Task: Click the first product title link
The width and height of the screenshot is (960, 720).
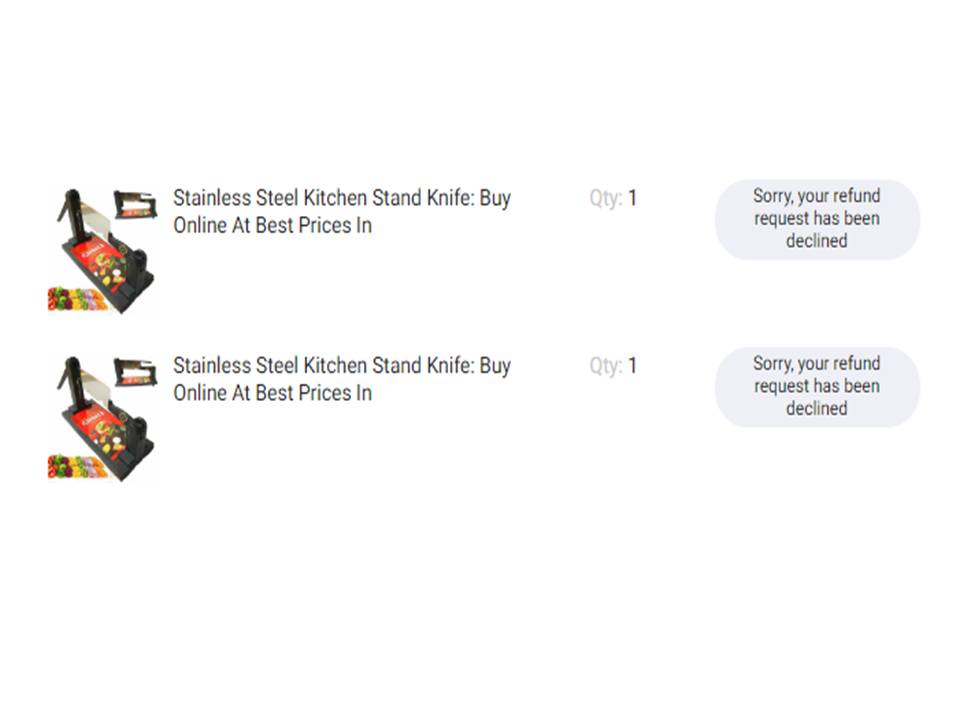Action: pyautogui.click(x=342, y=211)
